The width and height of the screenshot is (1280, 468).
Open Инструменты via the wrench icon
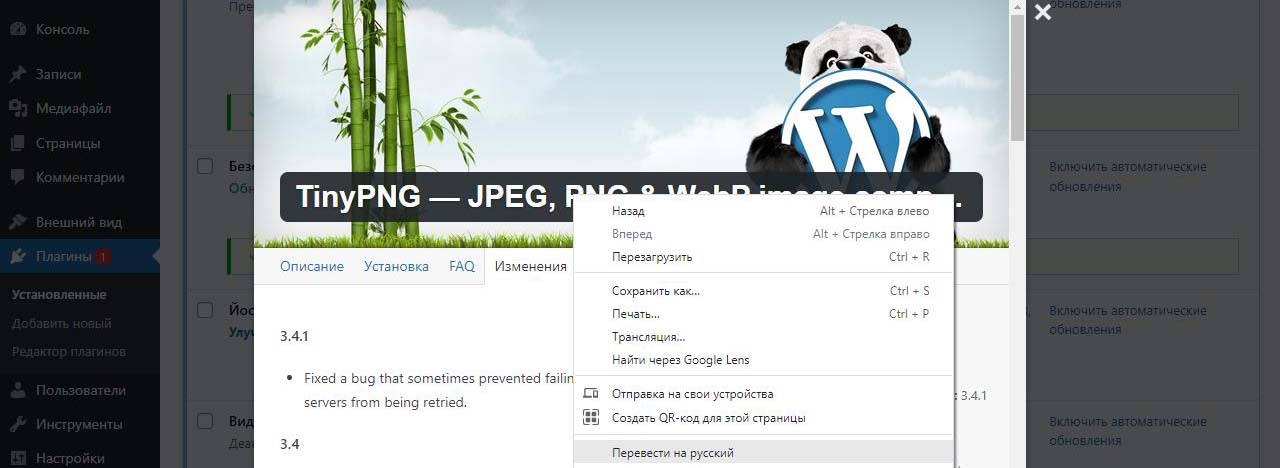click(17, 424)
